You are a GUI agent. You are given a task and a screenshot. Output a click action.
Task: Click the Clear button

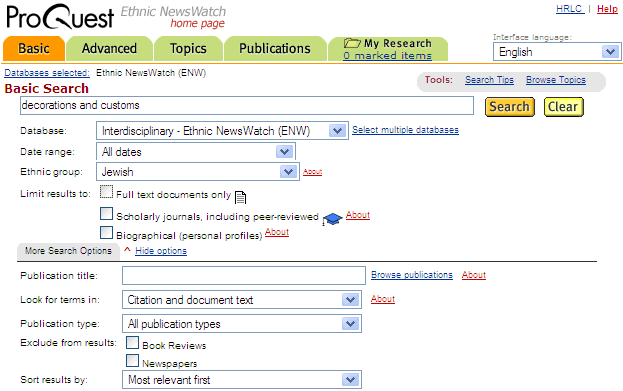coord(563,107)
